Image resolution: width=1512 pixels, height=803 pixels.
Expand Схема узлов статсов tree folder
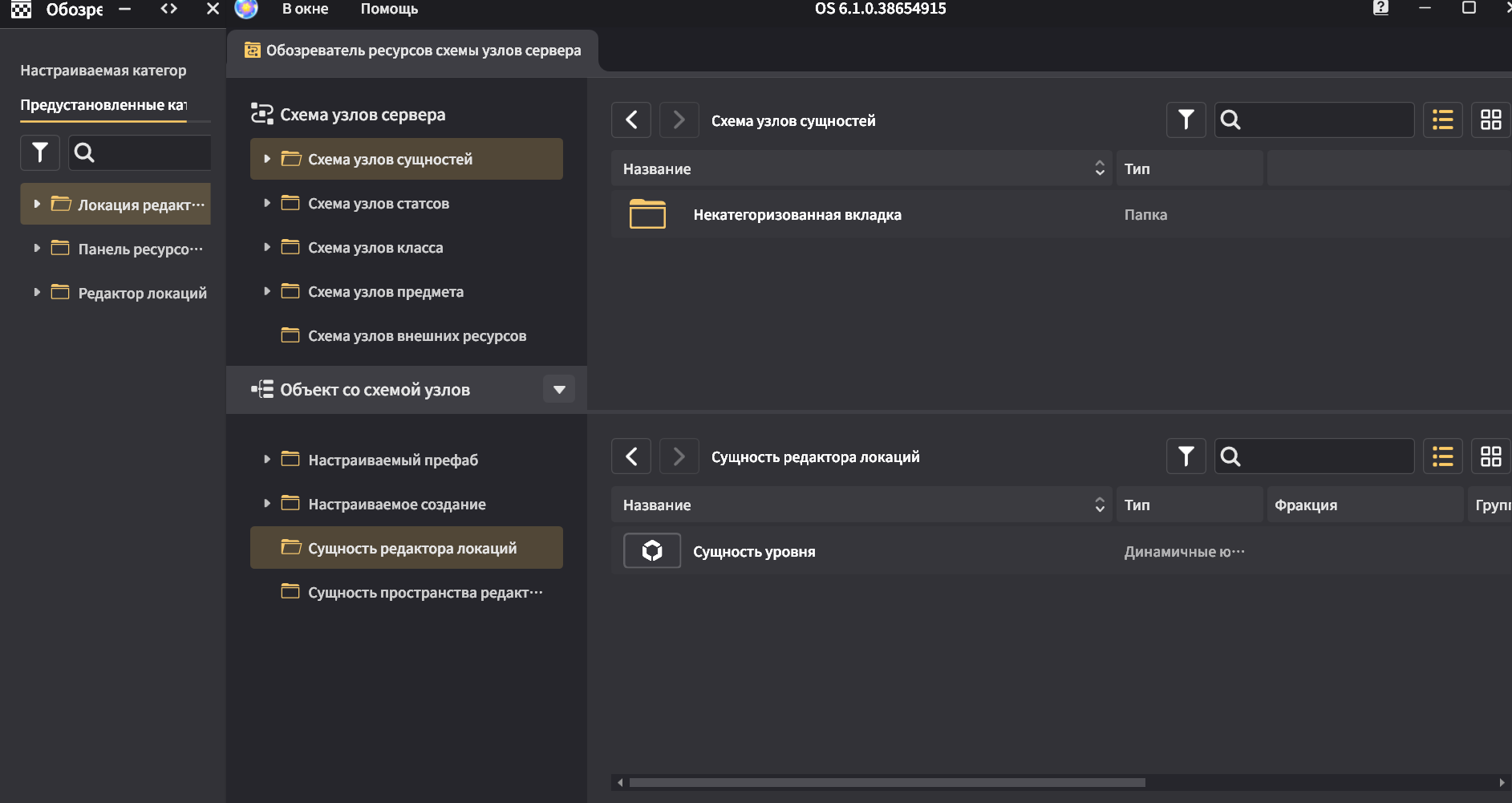[x=267, y=203]
